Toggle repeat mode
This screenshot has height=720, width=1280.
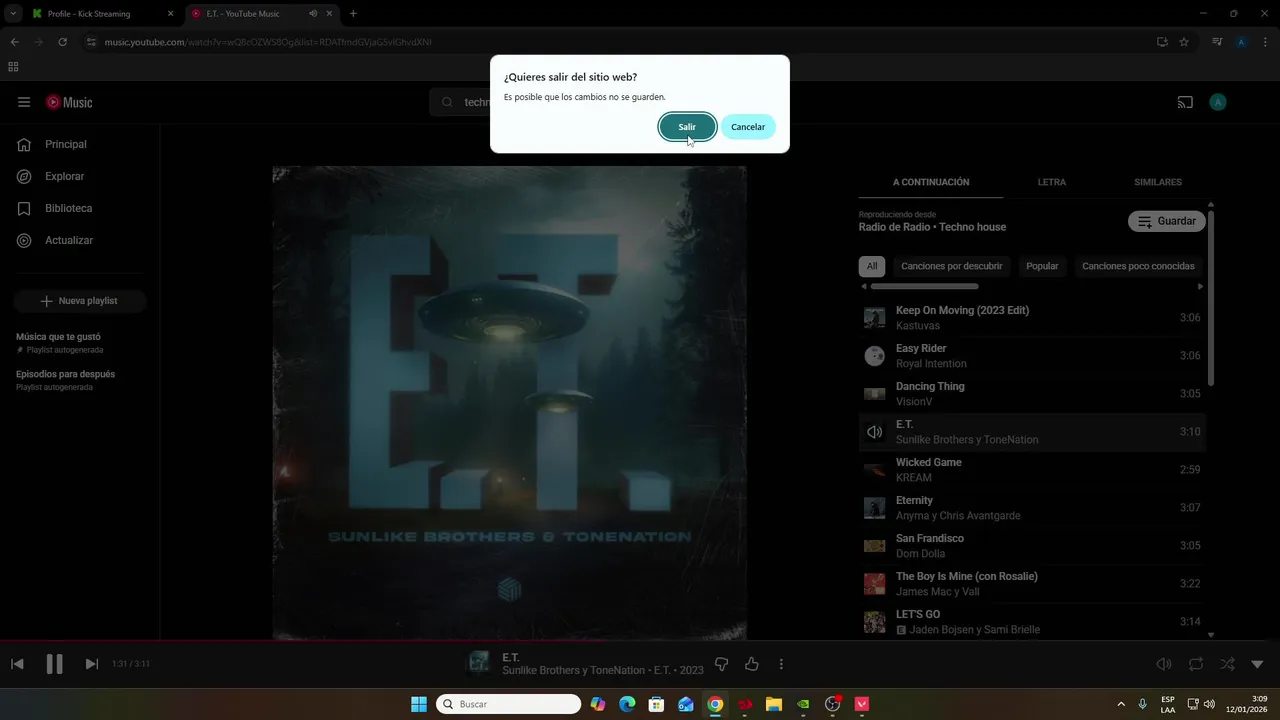tap(1196, 664)
